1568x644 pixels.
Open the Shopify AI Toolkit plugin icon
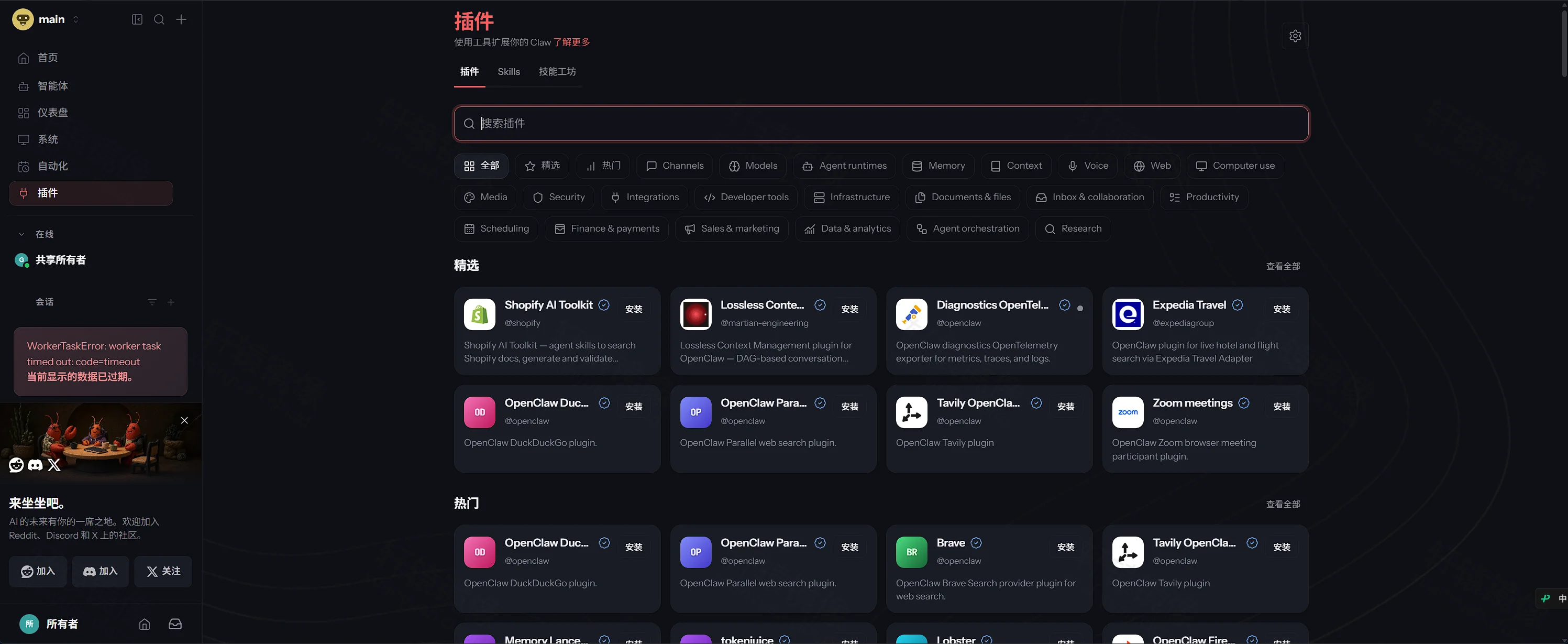pyautogui.click(x=480, y=314)
